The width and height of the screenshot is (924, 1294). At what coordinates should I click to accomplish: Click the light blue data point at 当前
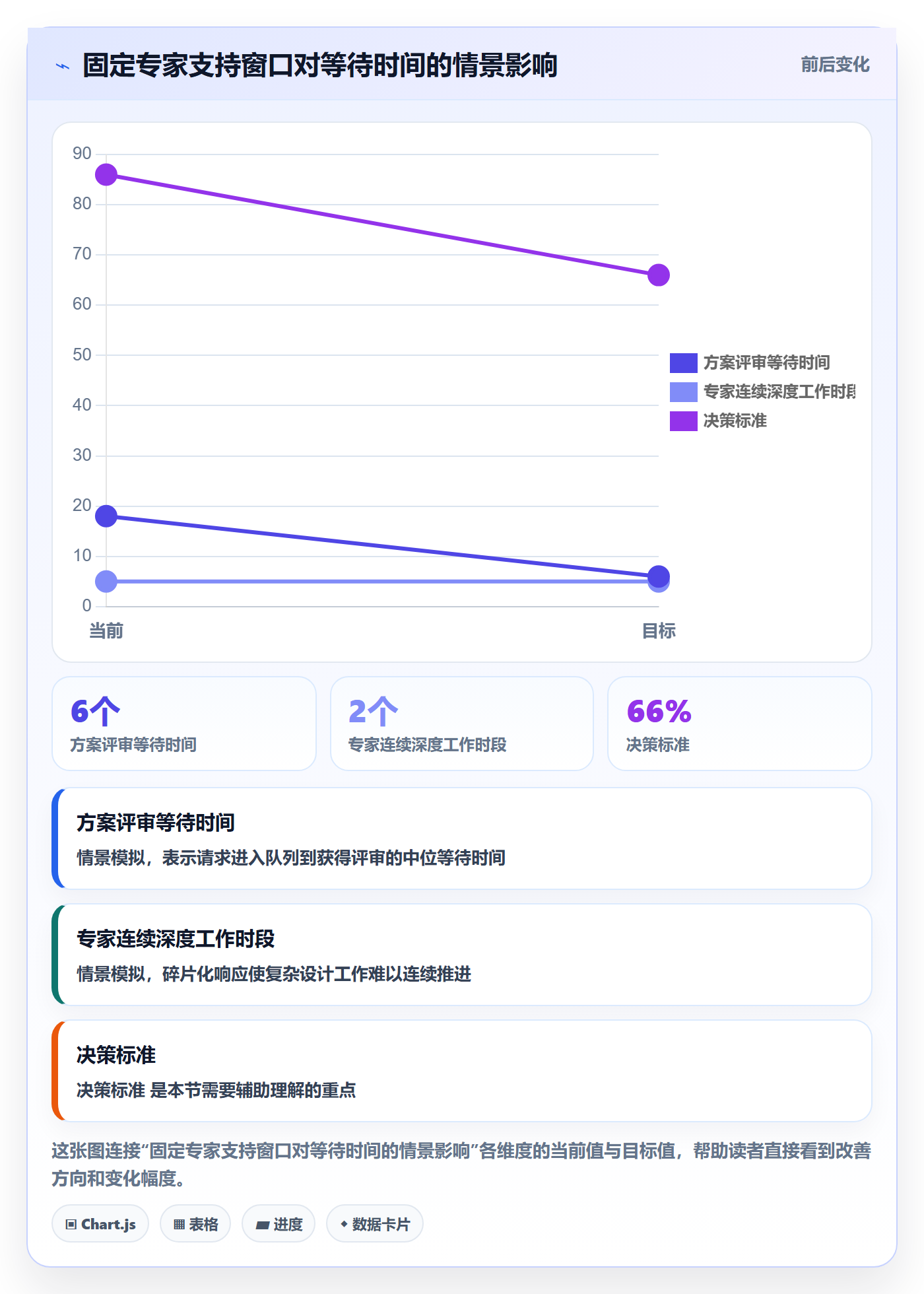click(x=106, y=582)
